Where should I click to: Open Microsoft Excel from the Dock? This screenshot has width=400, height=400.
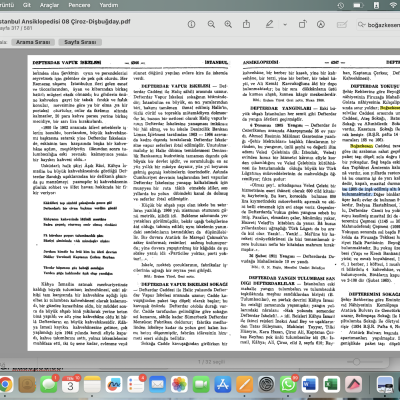331,384
